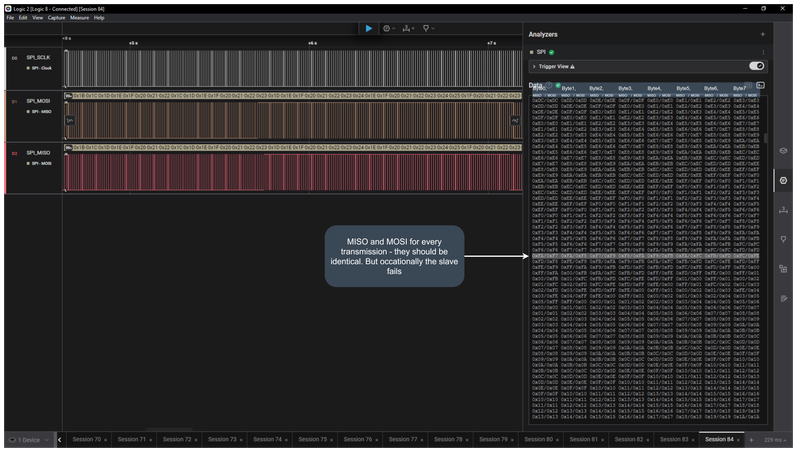This screenshot has height=452, width=797.
Task: Switch to the Session 75 tab
Action: [x=313, y=439]
